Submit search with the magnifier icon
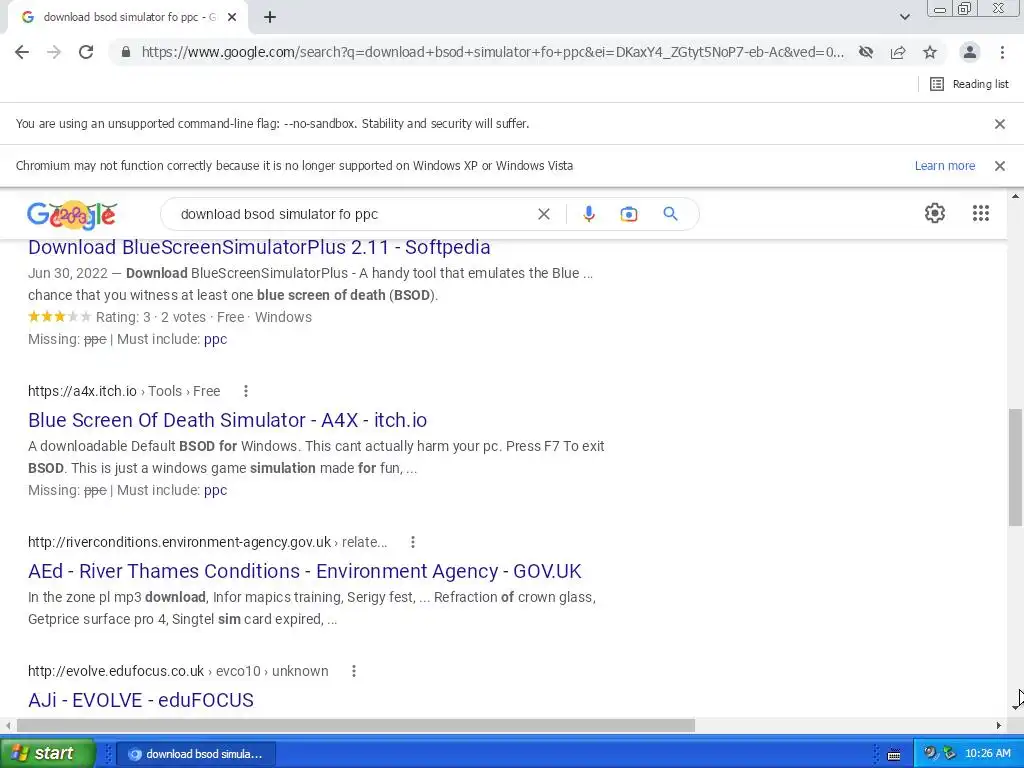The image size is (1024, 768). [x=670, y=214]
